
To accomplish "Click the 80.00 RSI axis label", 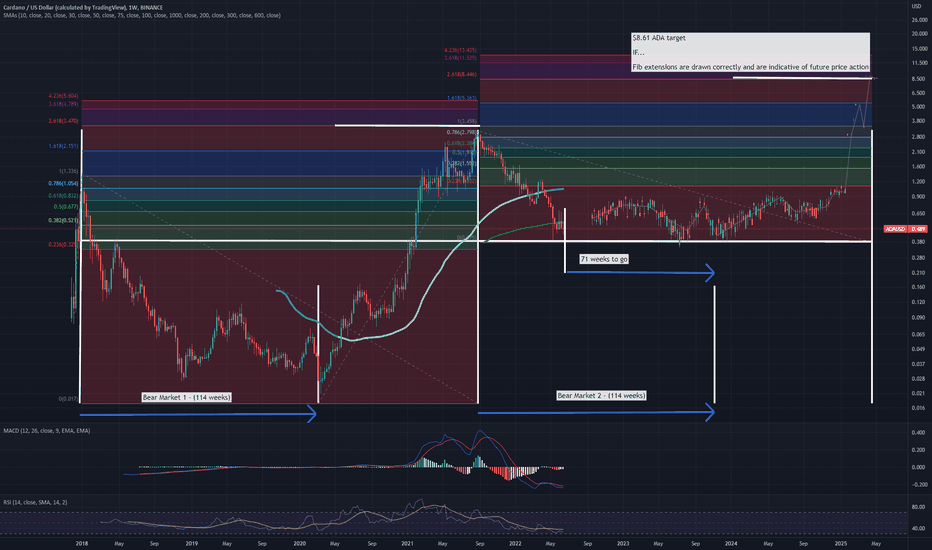I will point(918,507).
